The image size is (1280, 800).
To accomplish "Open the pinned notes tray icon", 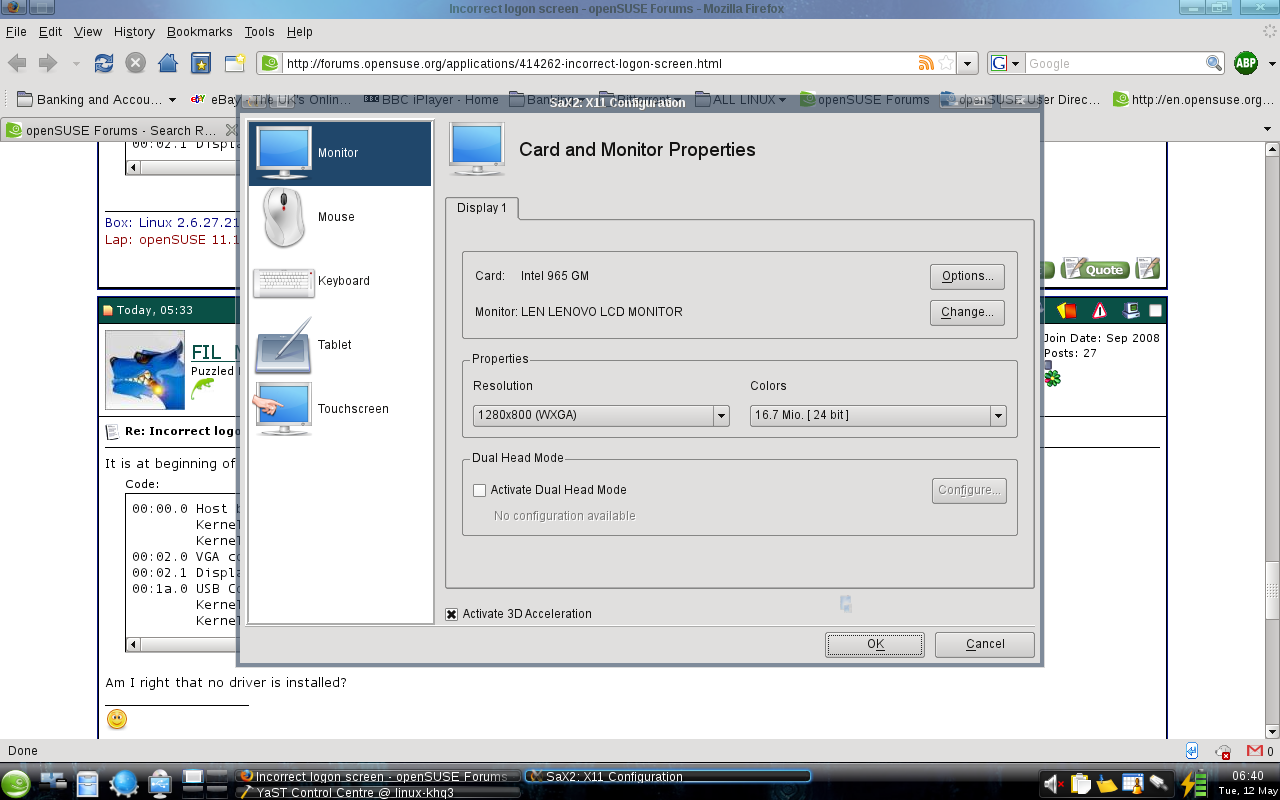I will (1106, 784).
